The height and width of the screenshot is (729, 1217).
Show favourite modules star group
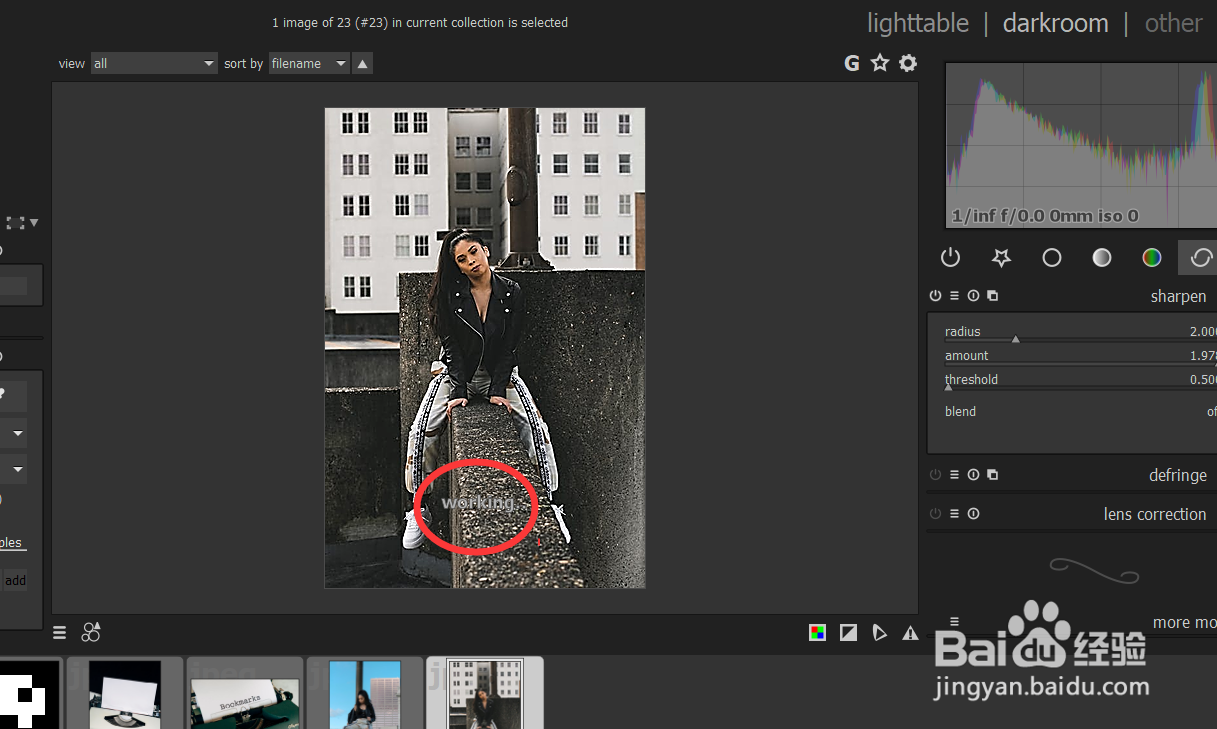(1001, 258)
